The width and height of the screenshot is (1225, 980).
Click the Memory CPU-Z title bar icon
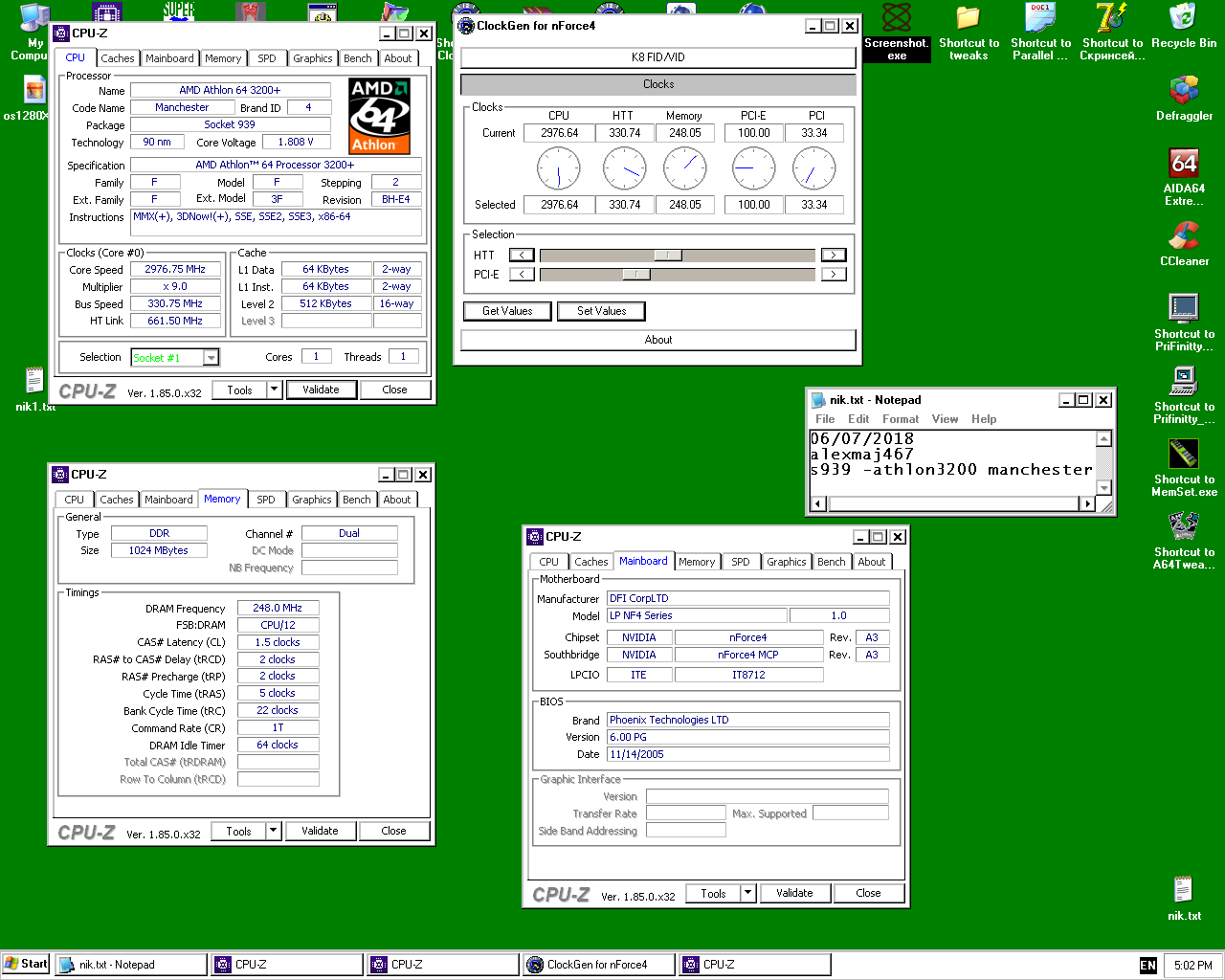[x=60, y=475]
